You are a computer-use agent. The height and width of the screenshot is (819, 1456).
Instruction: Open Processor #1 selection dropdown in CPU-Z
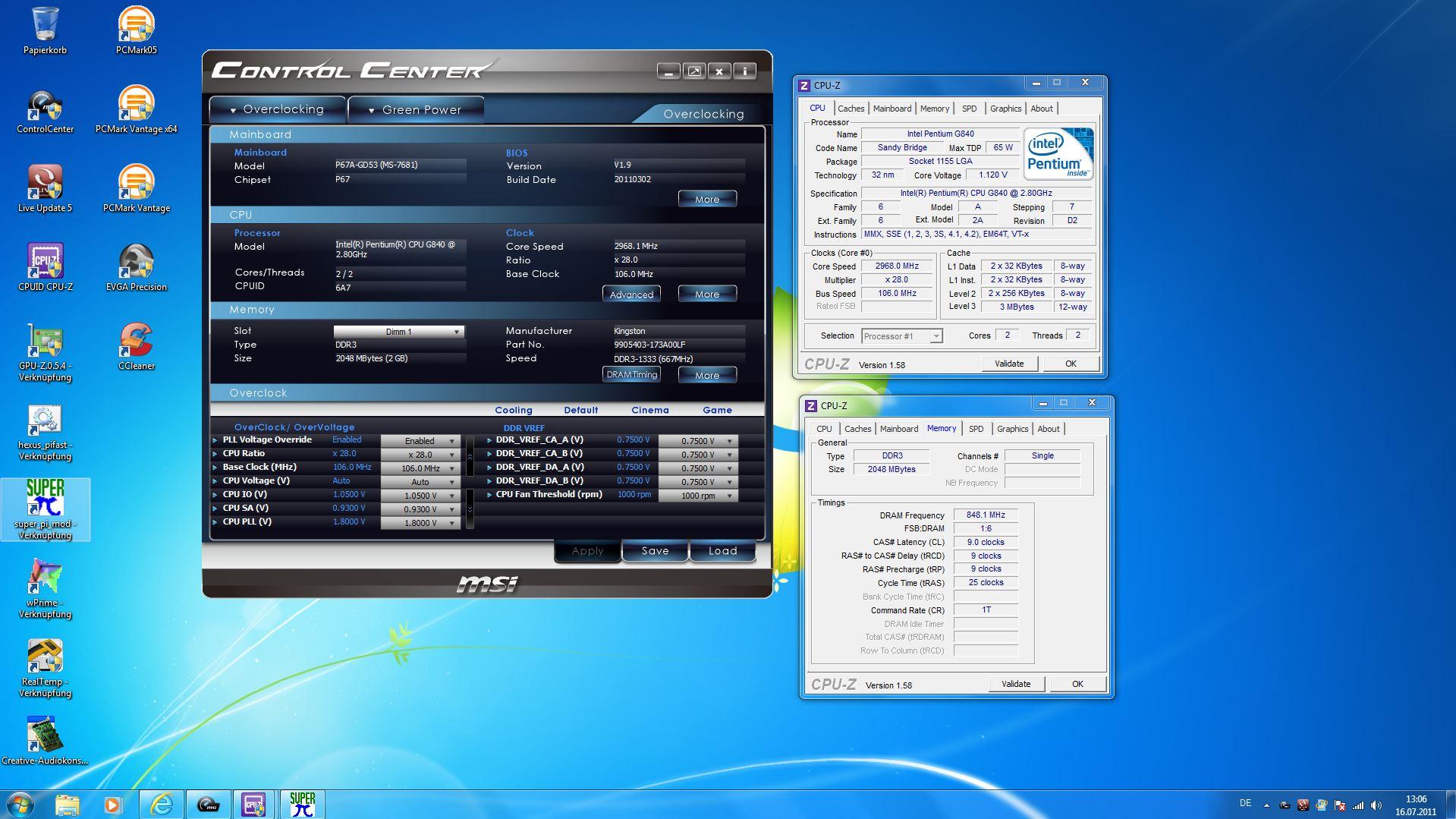tap(901, 336)
